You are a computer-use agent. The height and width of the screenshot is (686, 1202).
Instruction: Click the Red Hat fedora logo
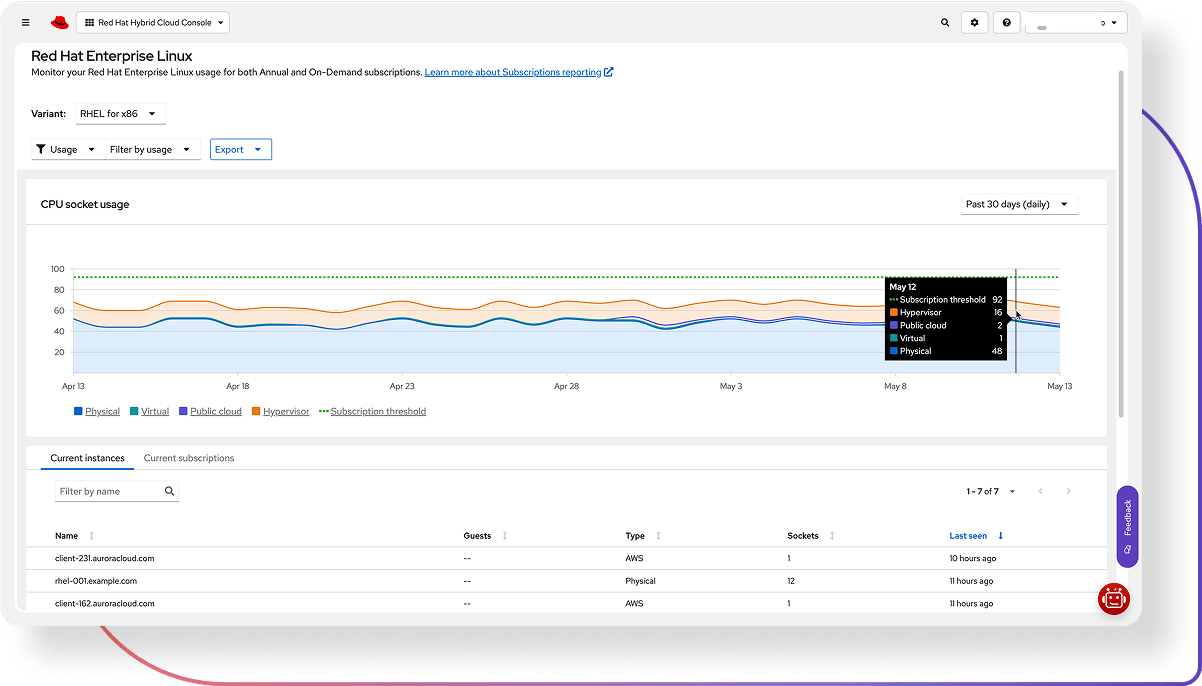[59, 22]
